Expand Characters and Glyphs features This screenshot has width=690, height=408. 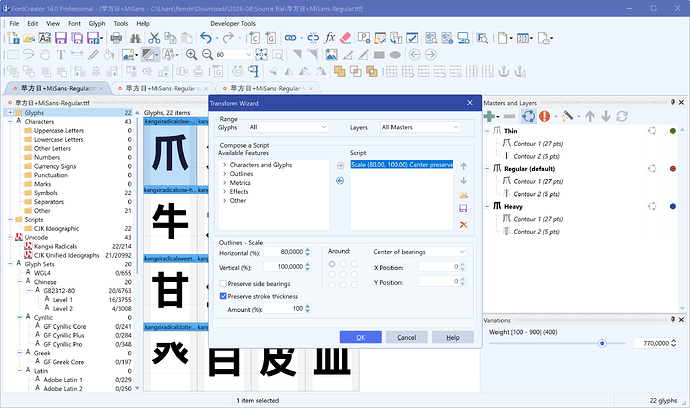(x=224, y=165)
